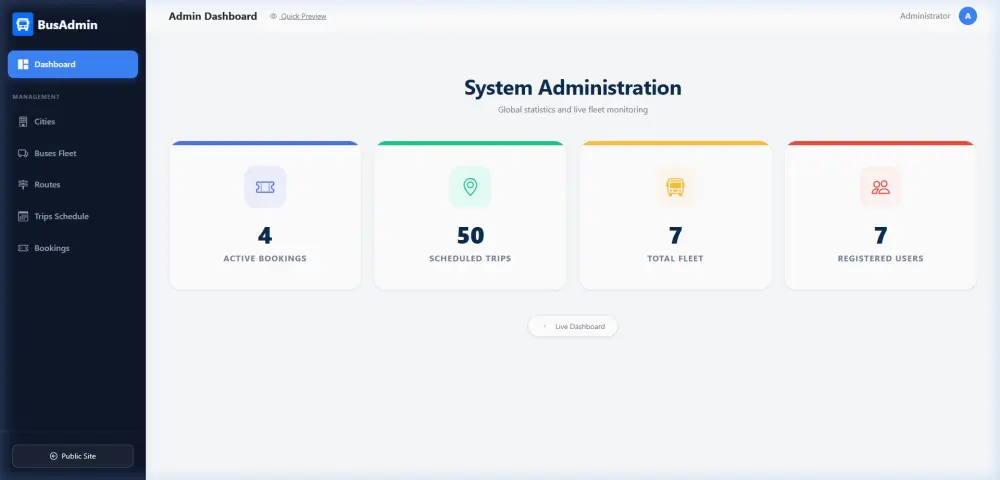Viewport: 1000px width, 480px height.
Task: Click the Global statistics subtitle text
Action: pyautogui.click(x=573, y=110)
